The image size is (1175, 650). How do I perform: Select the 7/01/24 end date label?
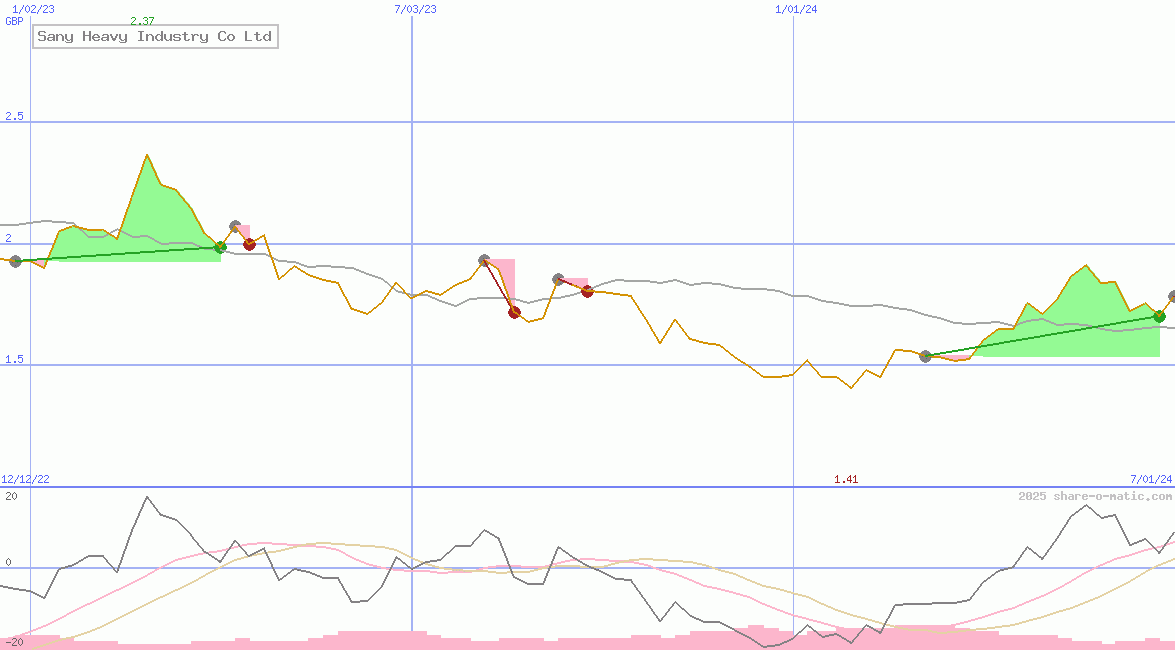[x=1150, y=479]
